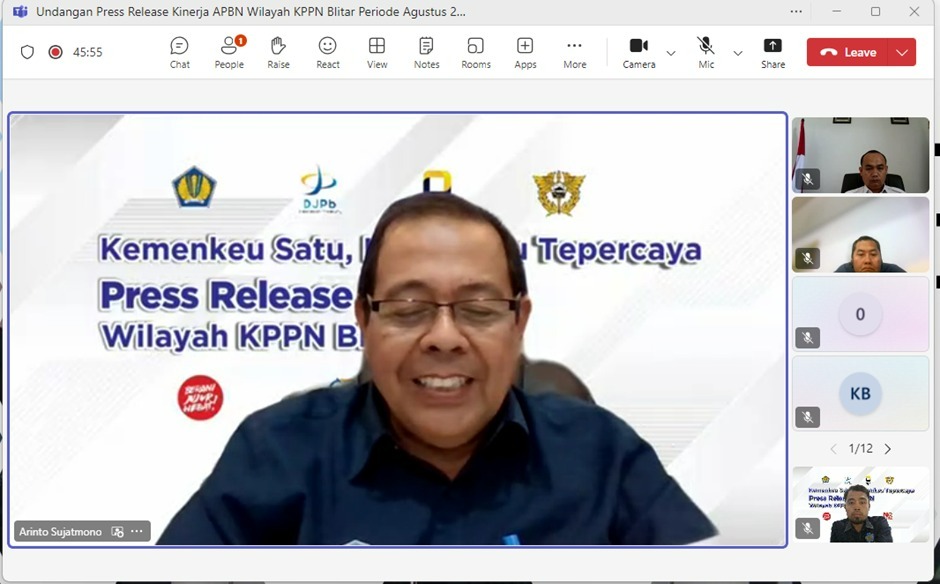
Task: Unmute the Mic
Action: pyautogui.click(x=706, y=52)
